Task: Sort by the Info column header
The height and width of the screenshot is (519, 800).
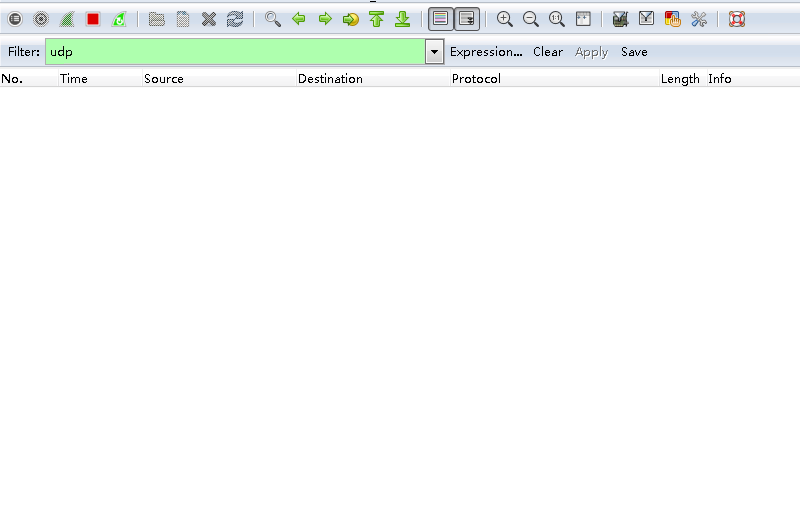Action: [754, 79]
